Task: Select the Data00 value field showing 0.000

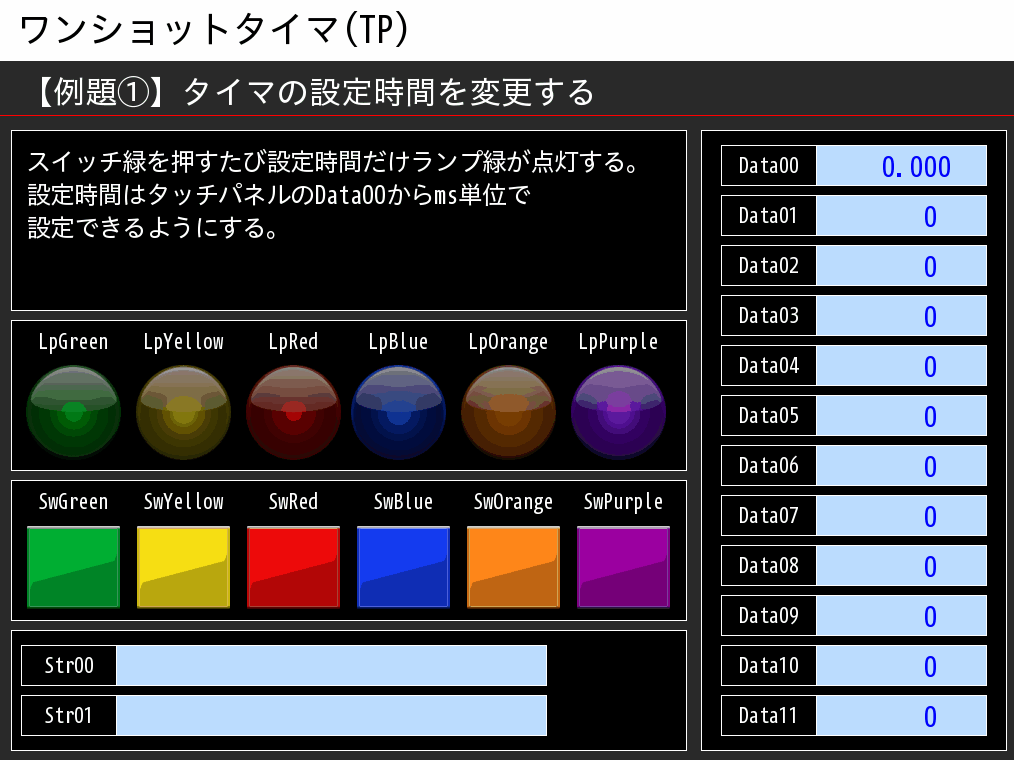Action: click(901, 166)
